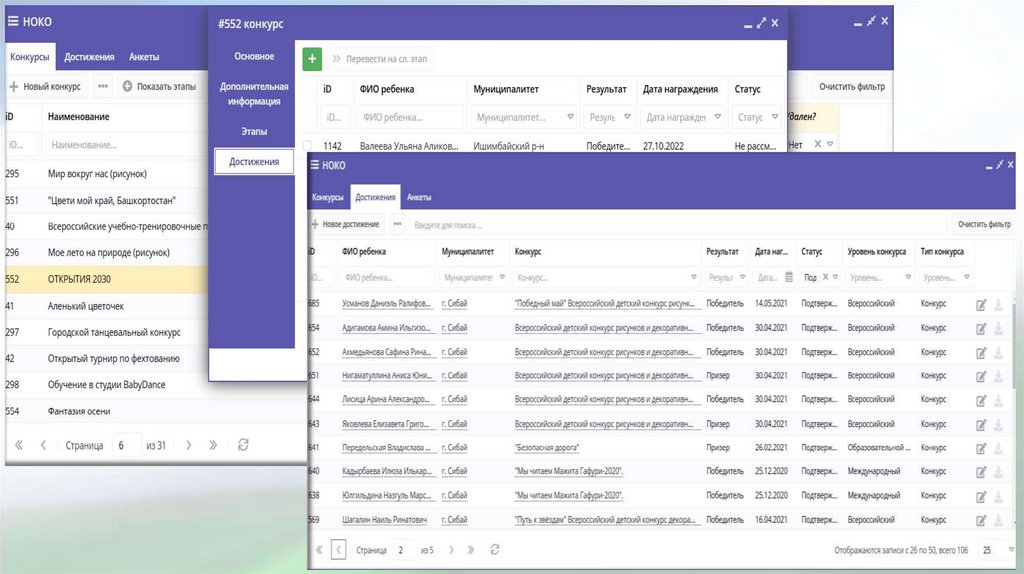Download icon in Усманов Даниэль row
Viewport: 1024px width, 574px height.
[999, 305]
